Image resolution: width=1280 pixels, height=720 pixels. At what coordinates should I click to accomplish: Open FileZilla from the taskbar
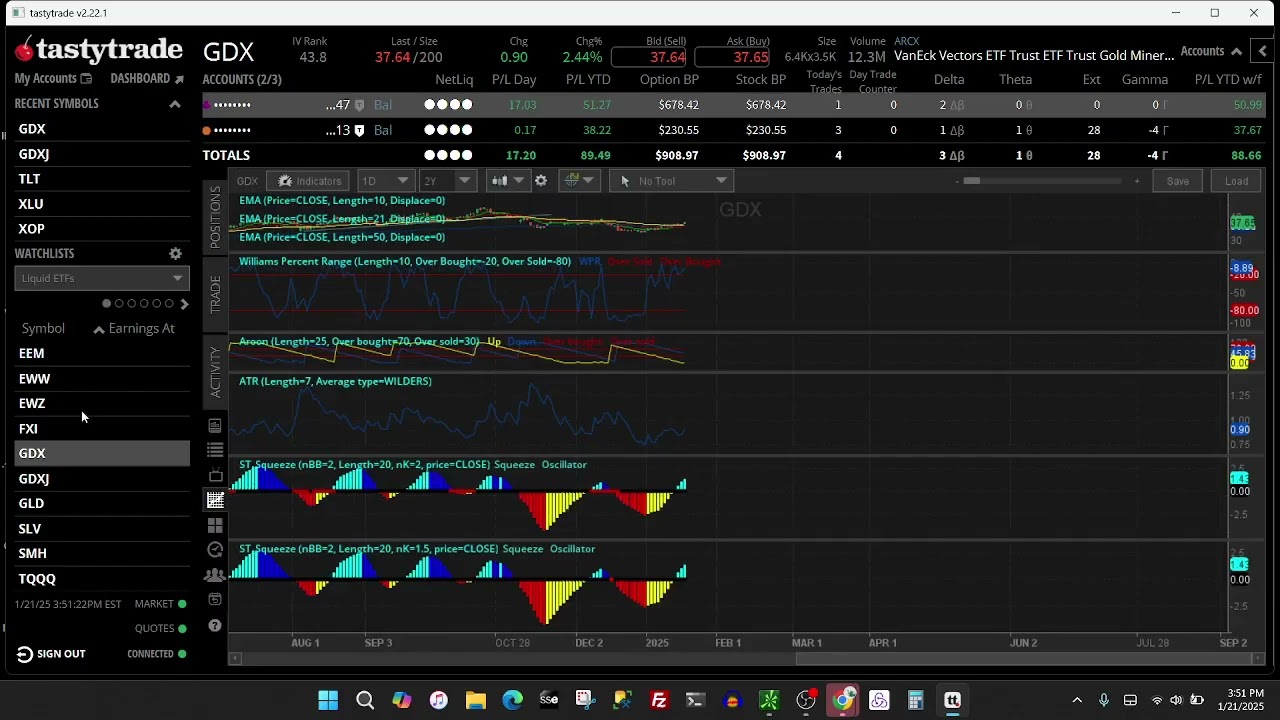(659, 701)
